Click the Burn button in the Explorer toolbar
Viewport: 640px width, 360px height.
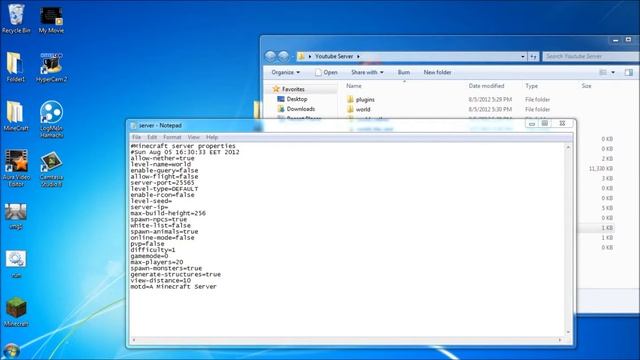tap(404, 72)
